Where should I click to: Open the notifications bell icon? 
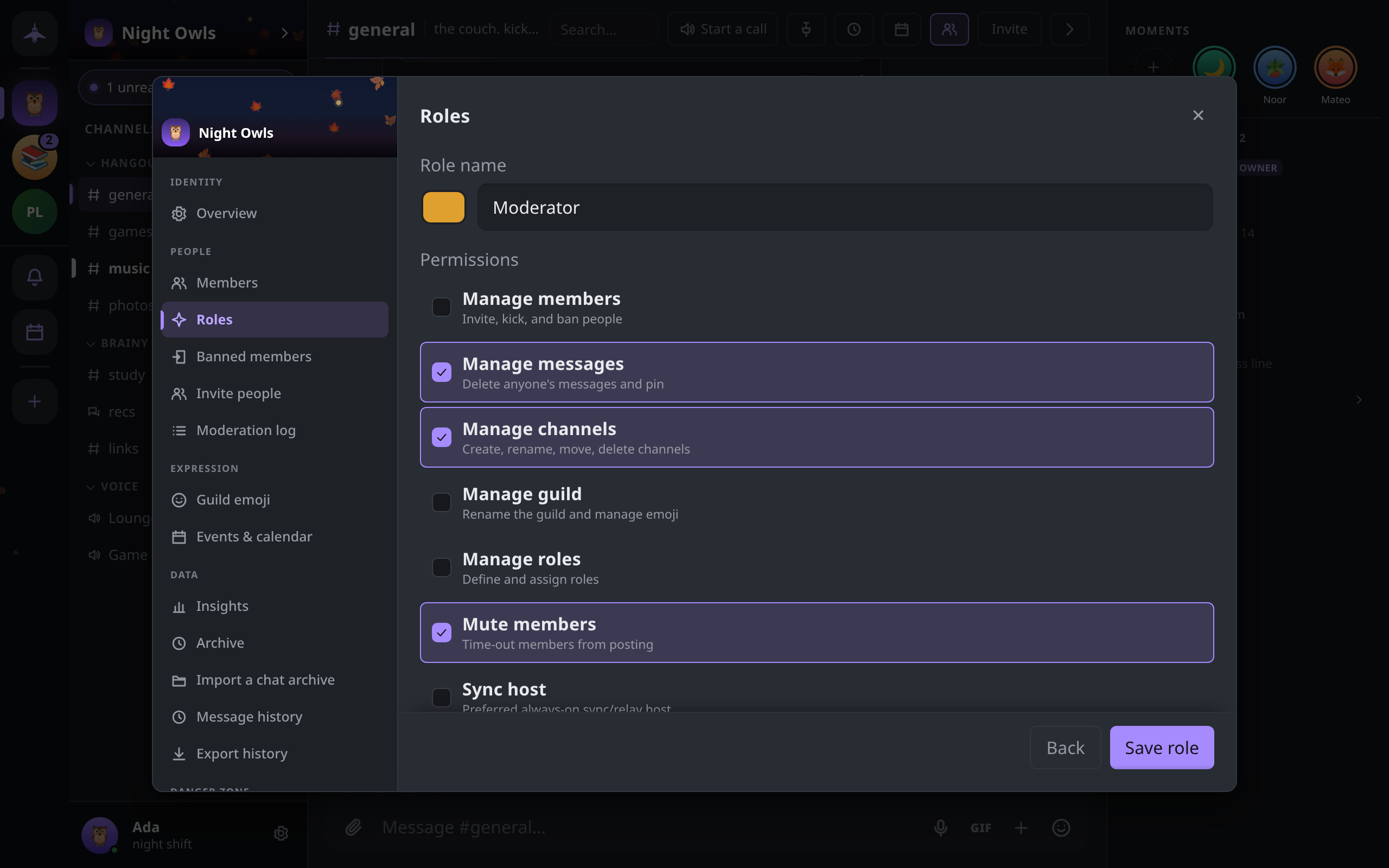coord(34,277)
